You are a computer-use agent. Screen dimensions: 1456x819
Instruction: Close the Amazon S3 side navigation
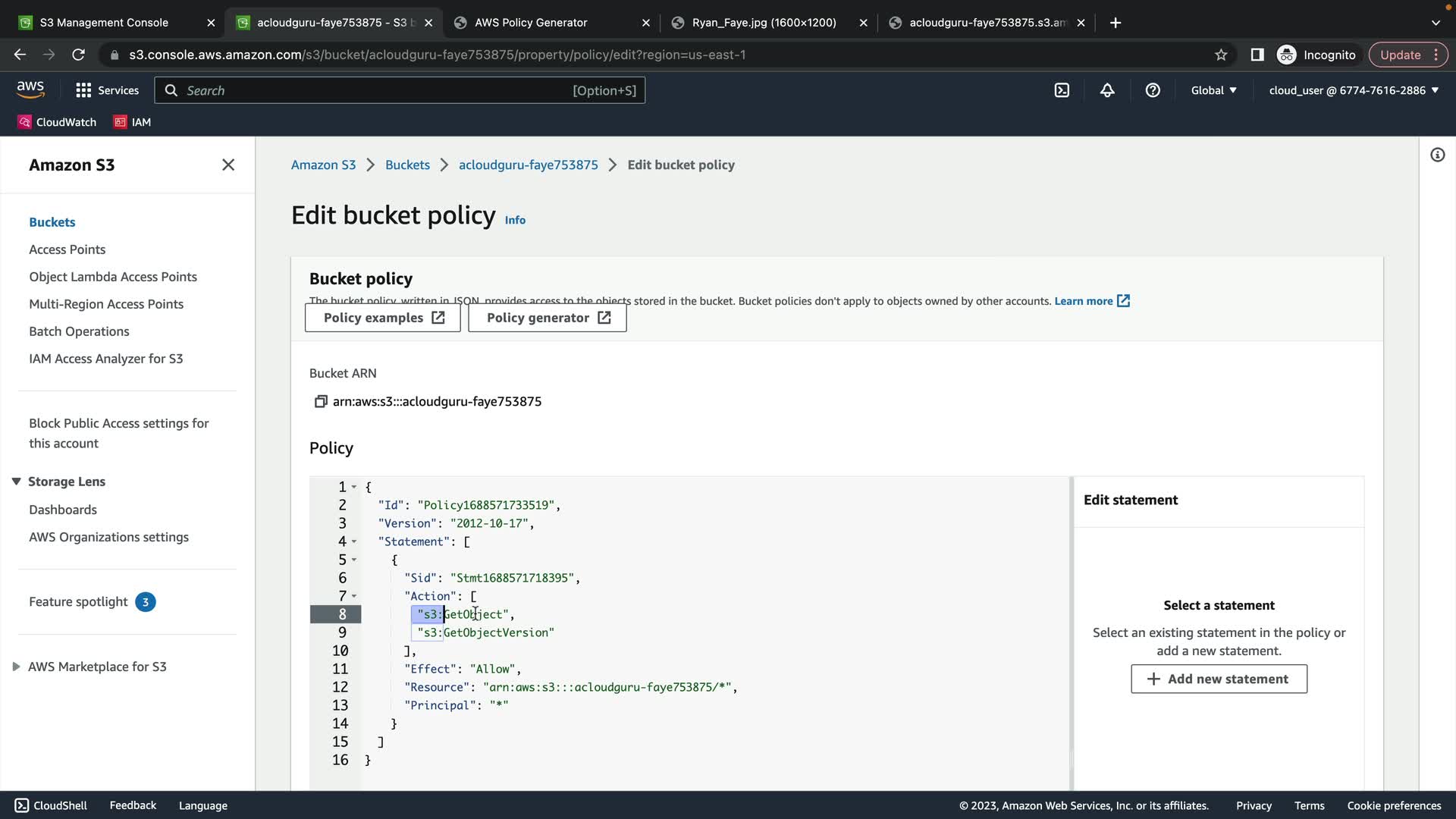[x=227, y=165]
